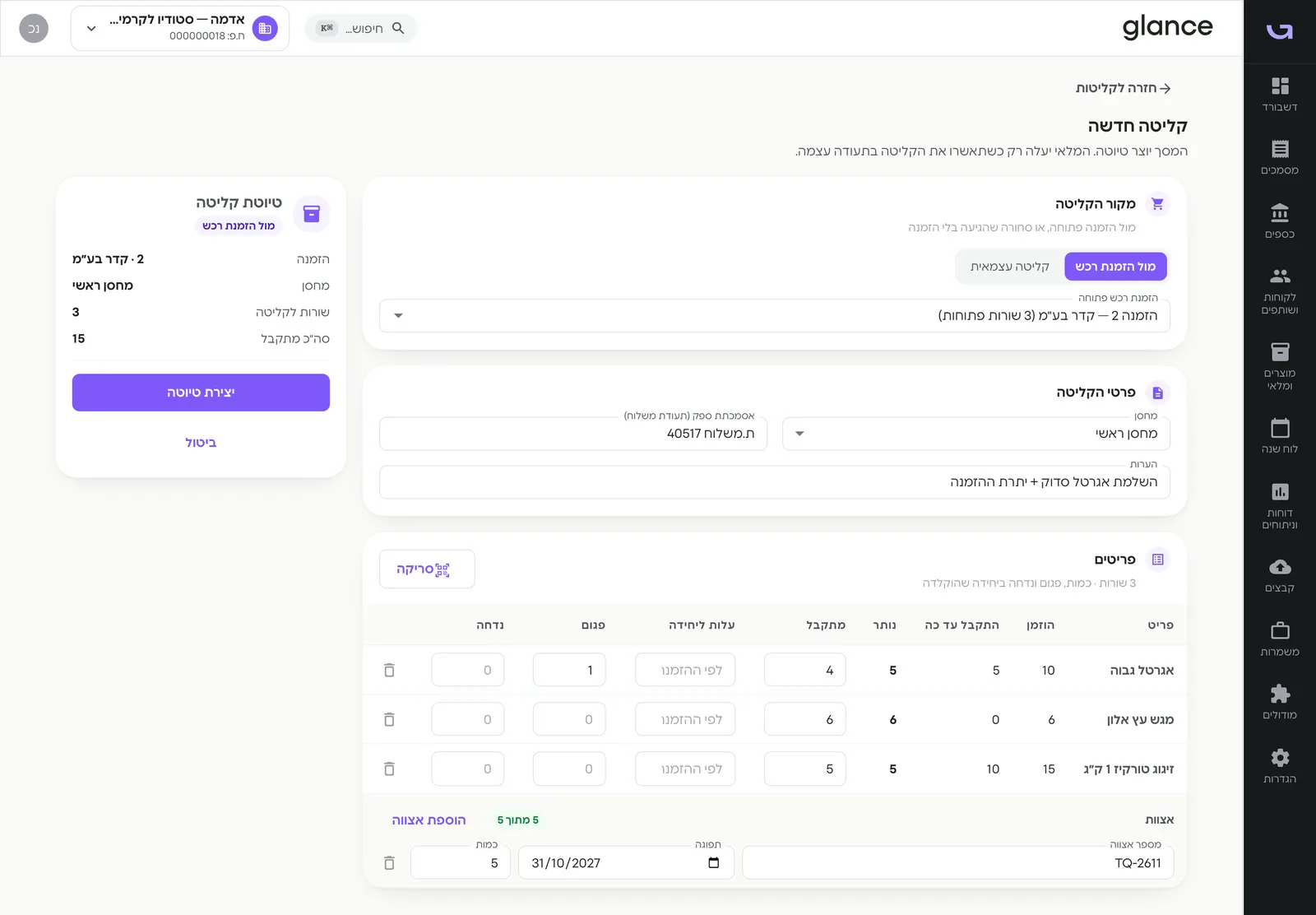Click the סריקה scan button
This screenshot has width=1316, height=915.
pos(427,569)
